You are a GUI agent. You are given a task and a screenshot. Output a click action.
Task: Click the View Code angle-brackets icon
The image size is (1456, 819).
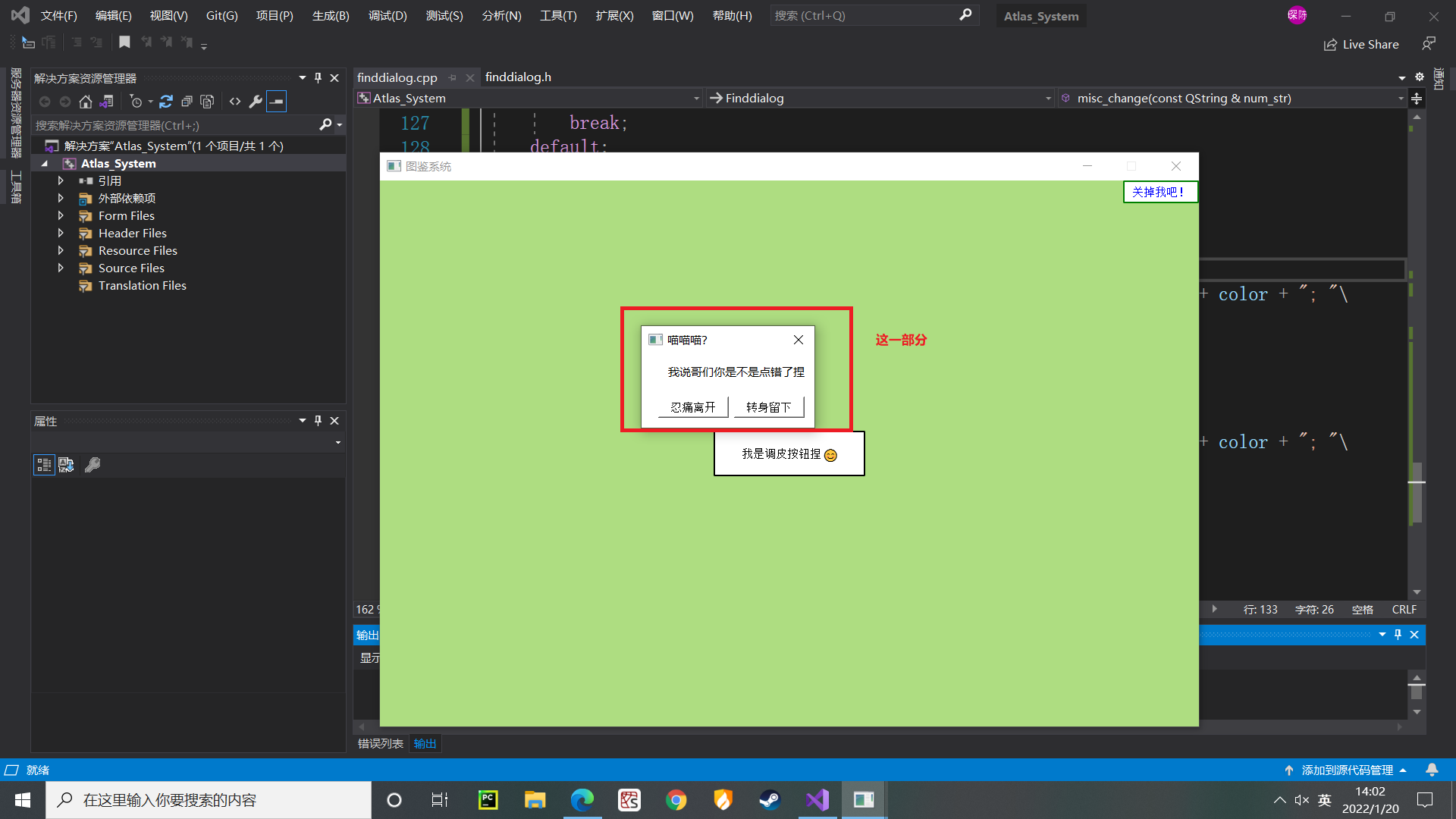point(235,102)
